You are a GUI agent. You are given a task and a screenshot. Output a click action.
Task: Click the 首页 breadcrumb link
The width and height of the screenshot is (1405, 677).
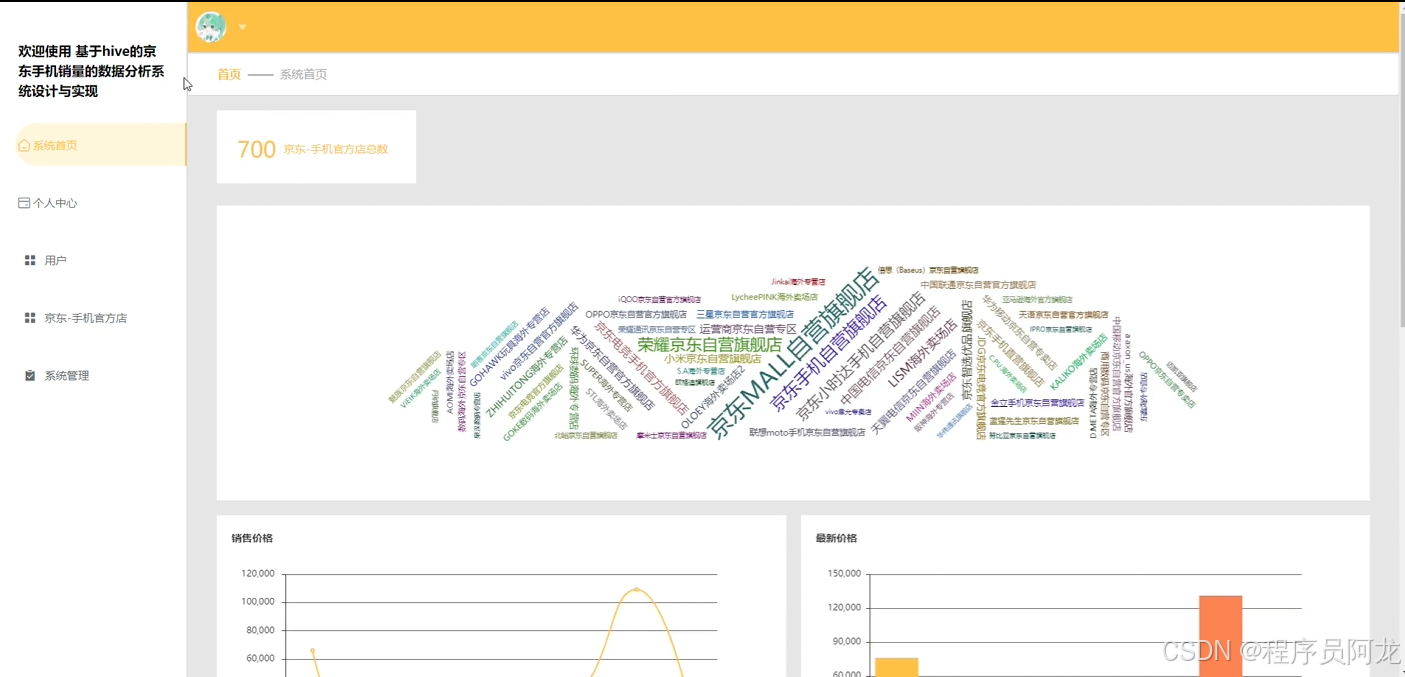coord(229,74)
